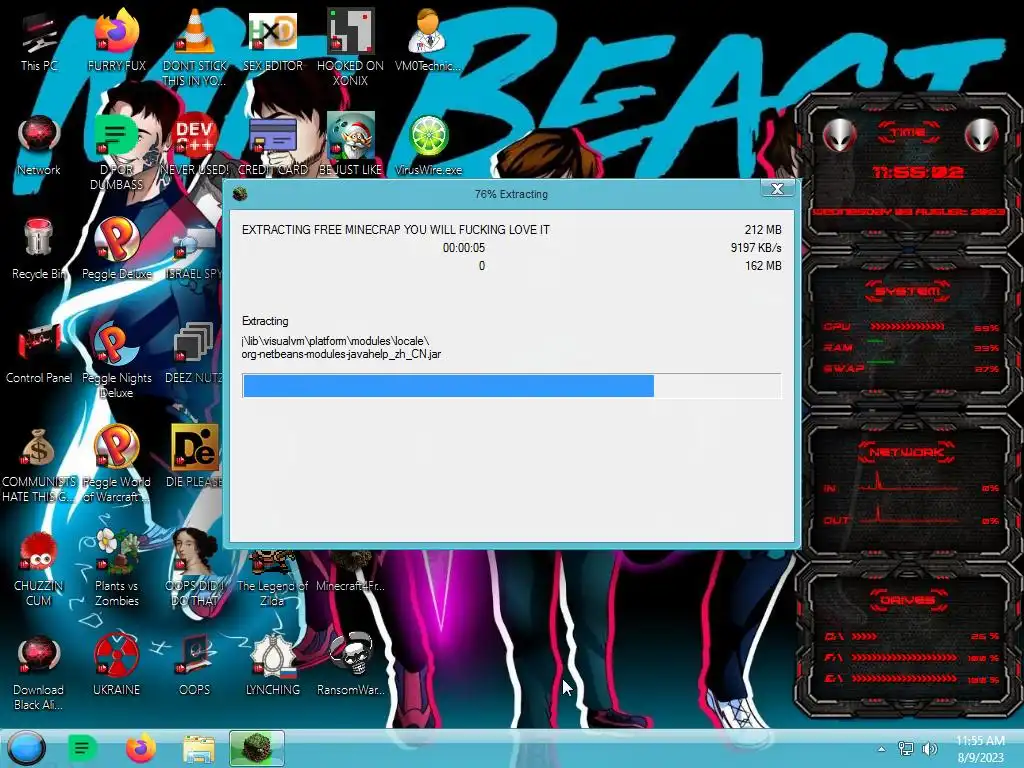
Task: Select the DEEZ NUTZ stacked windows icon
Action: (193, 354)
